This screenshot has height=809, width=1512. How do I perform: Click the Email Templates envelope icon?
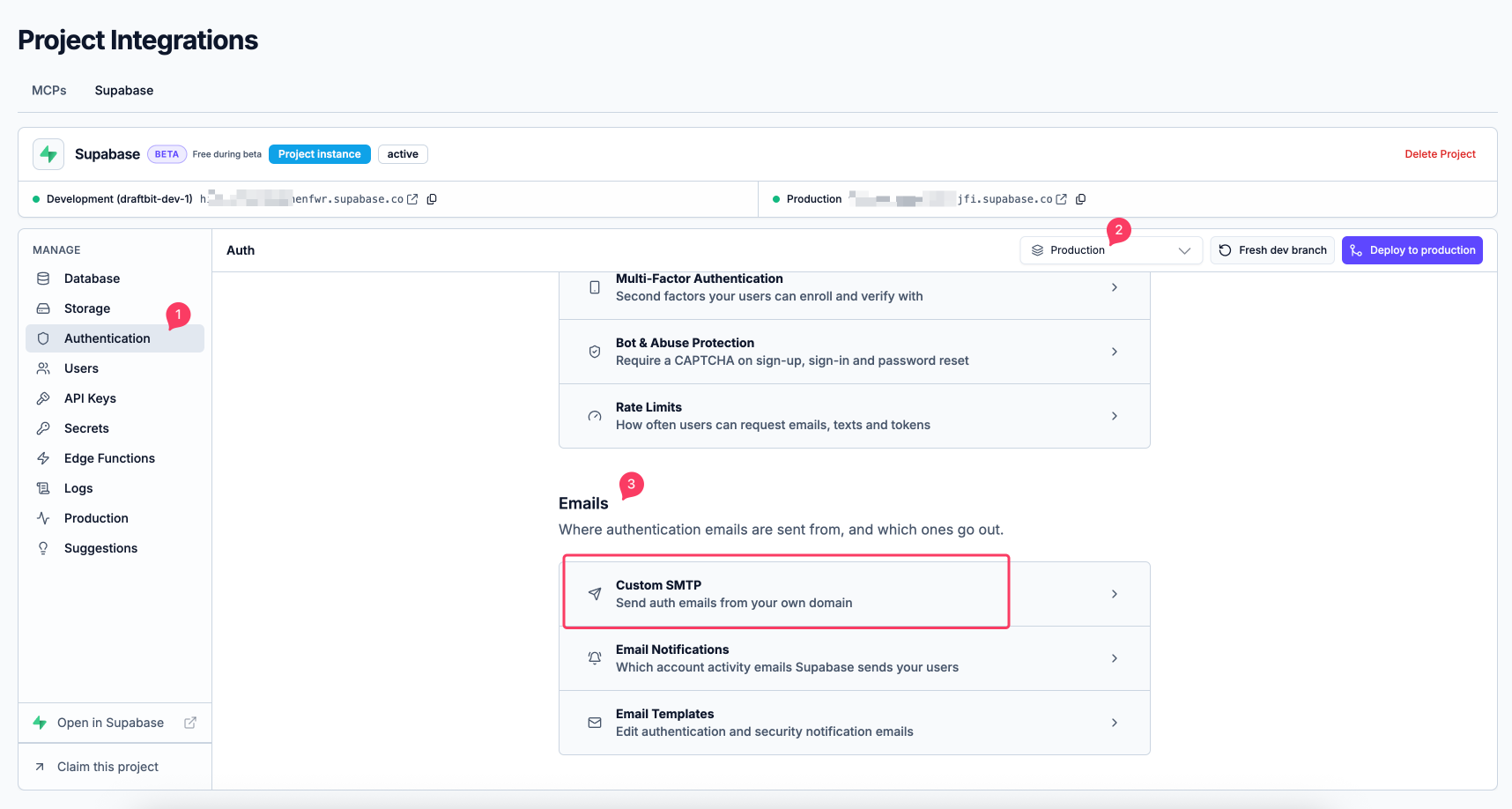pos(595,723)
